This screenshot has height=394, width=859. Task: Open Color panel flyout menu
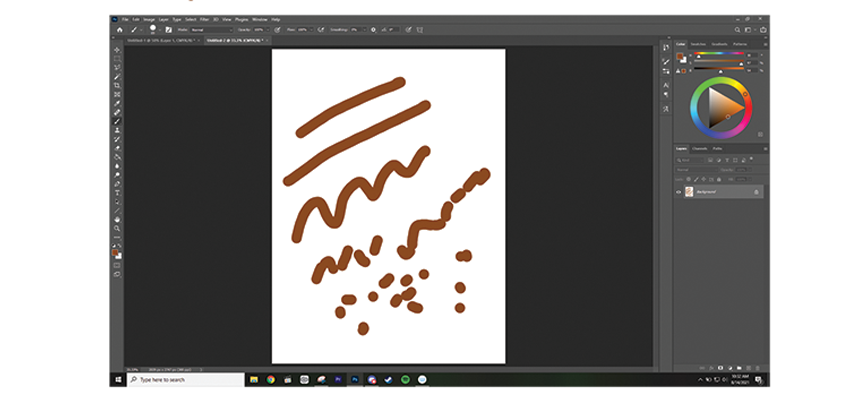coord(765,44)
